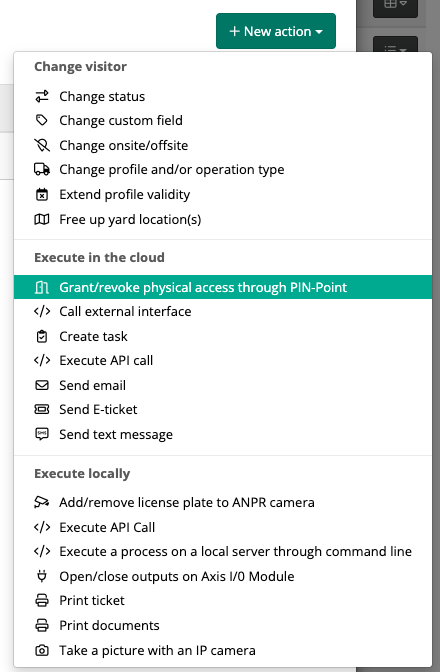Click the map icon for Free up yard location(s)

[42, 219]
